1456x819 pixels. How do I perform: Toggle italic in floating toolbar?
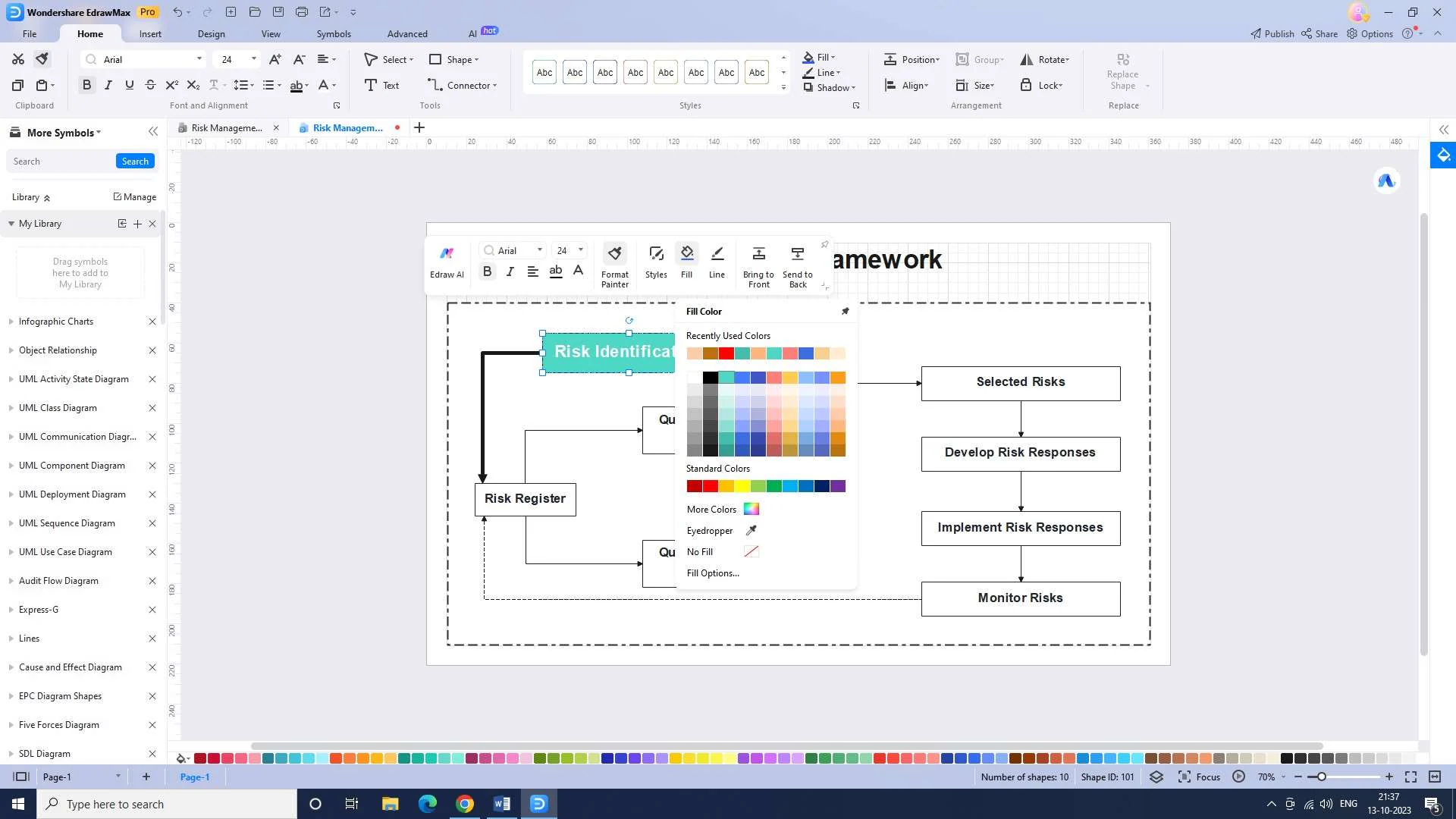coord(510,271)
